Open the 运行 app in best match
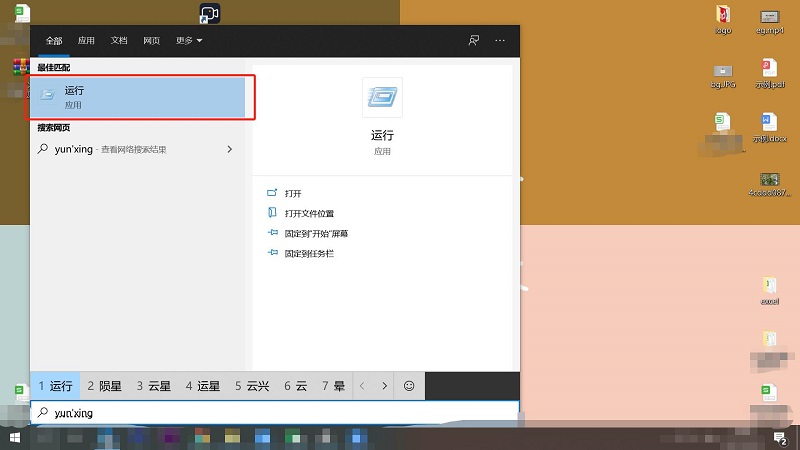Image resolution: width=800 pixels, height=450 pixels. click(x=138, y=97)
